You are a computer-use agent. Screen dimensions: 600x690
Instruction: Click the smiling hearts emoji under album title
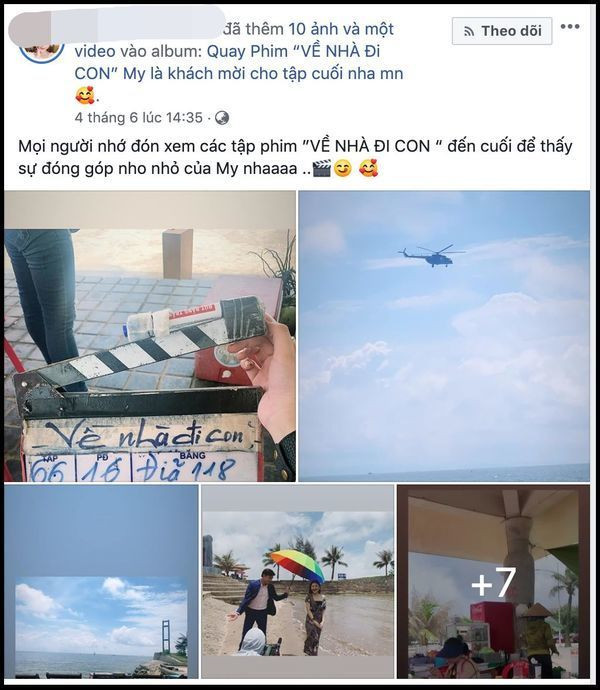pyautogui.click(x=85, y=95)
